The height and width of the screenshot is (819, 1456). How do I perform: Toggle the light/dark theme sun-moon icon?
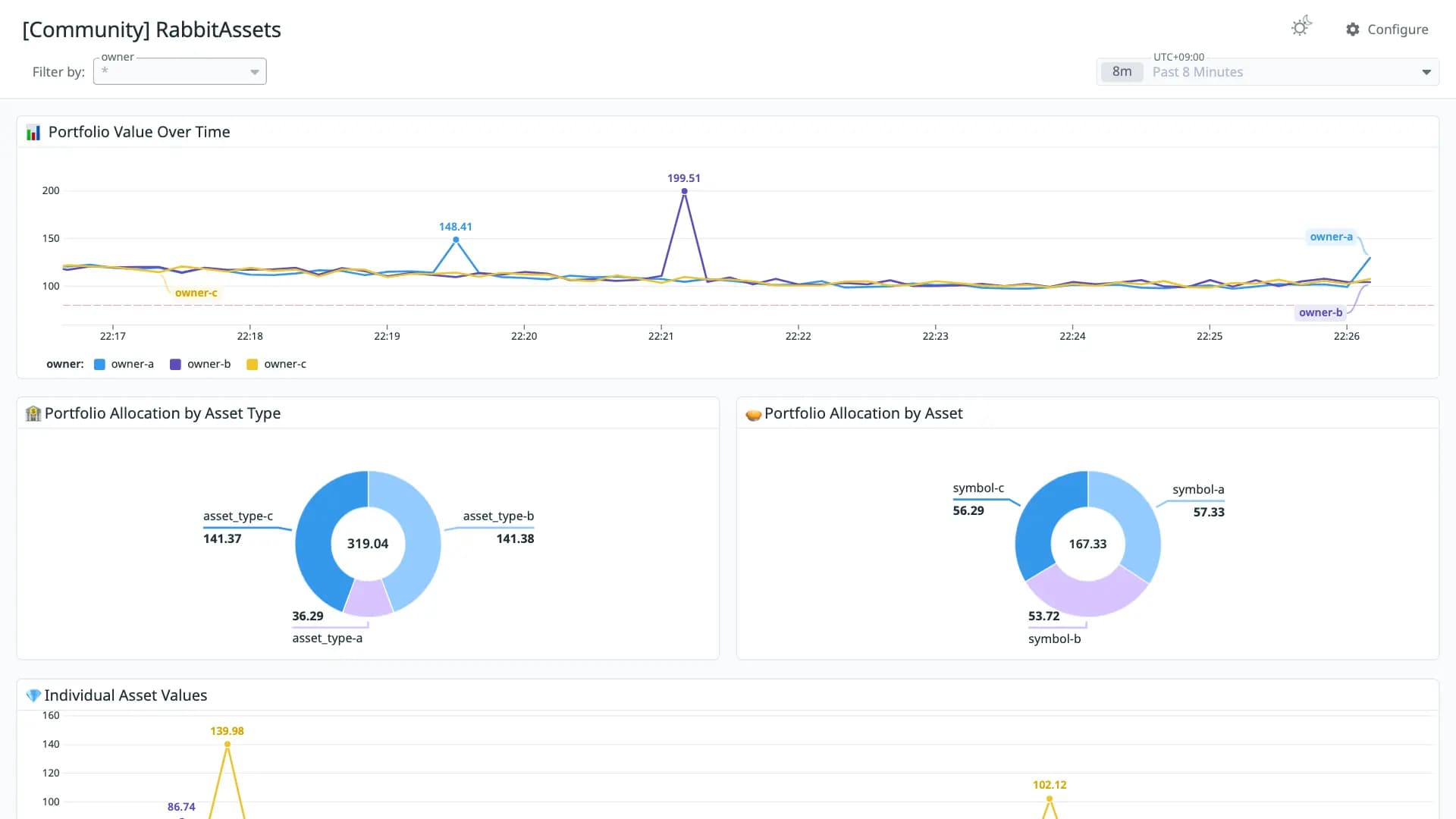click(x=1301, y=27)
